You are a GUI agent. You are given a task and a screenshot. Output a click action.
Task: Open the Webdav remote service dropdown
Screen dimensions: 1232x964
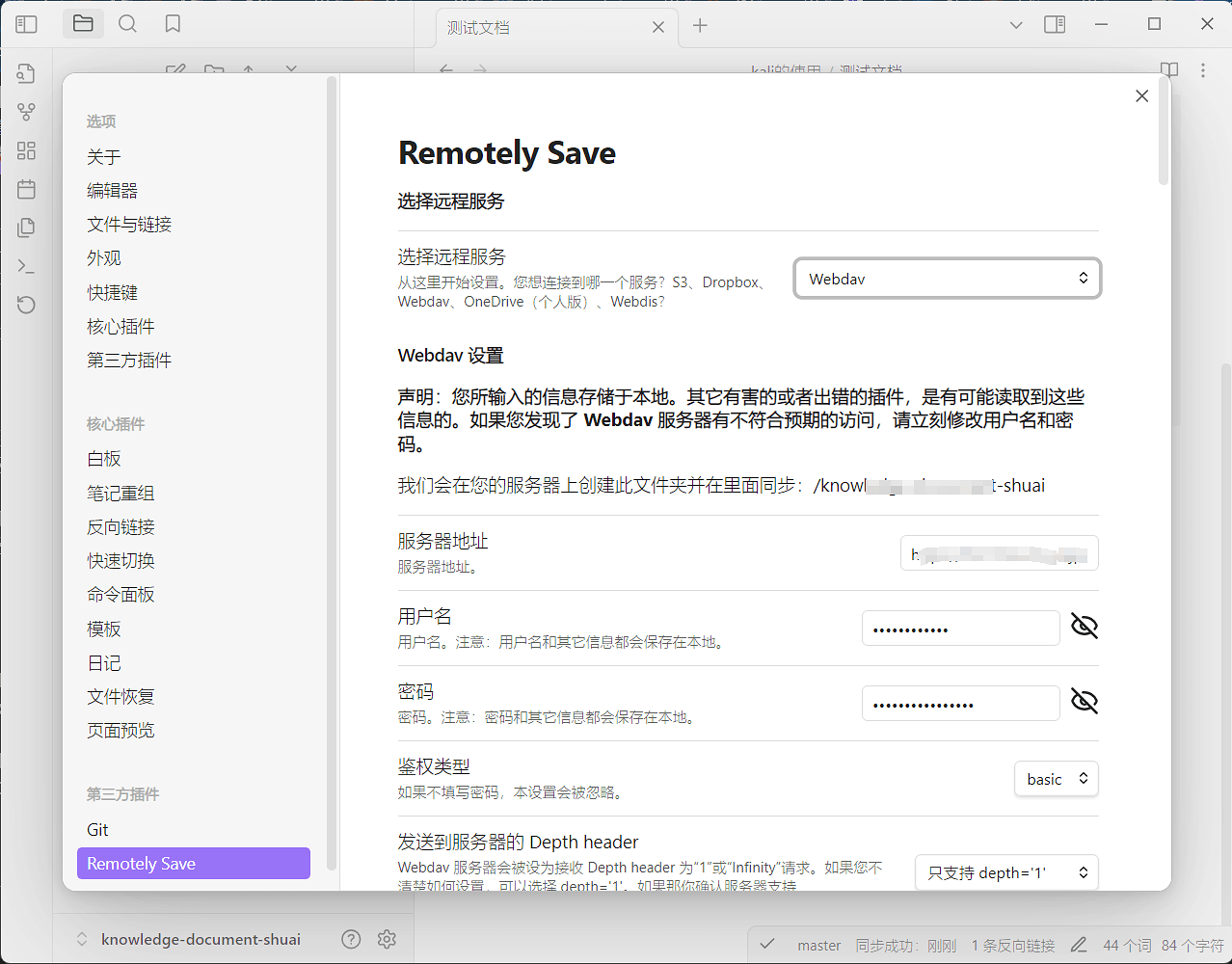click(947, 278)
